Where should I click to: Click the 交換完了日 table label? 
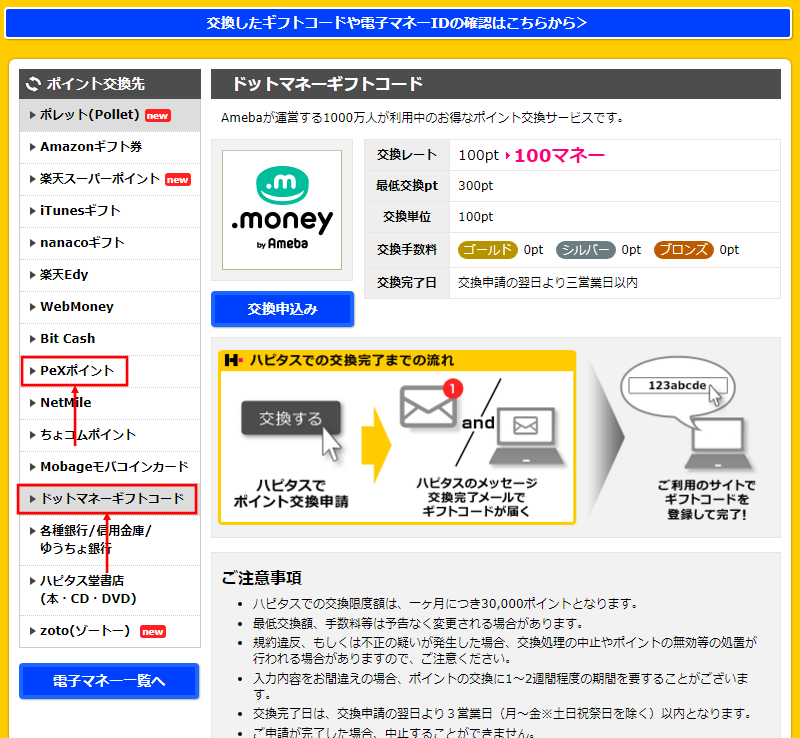[x=407, y=282]
